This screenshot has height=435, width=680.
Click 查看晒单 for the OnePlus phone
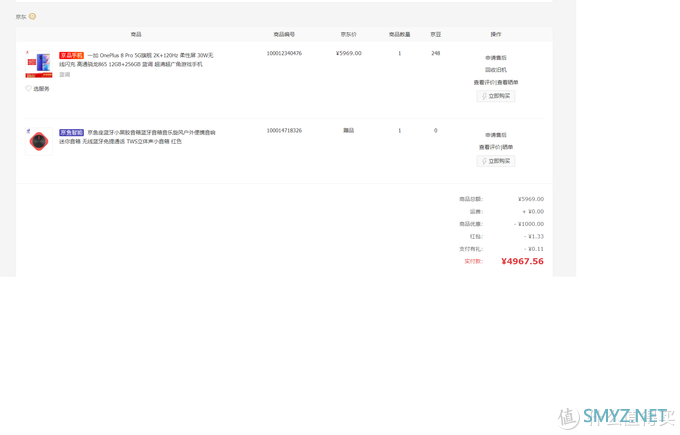coord(508,82)
